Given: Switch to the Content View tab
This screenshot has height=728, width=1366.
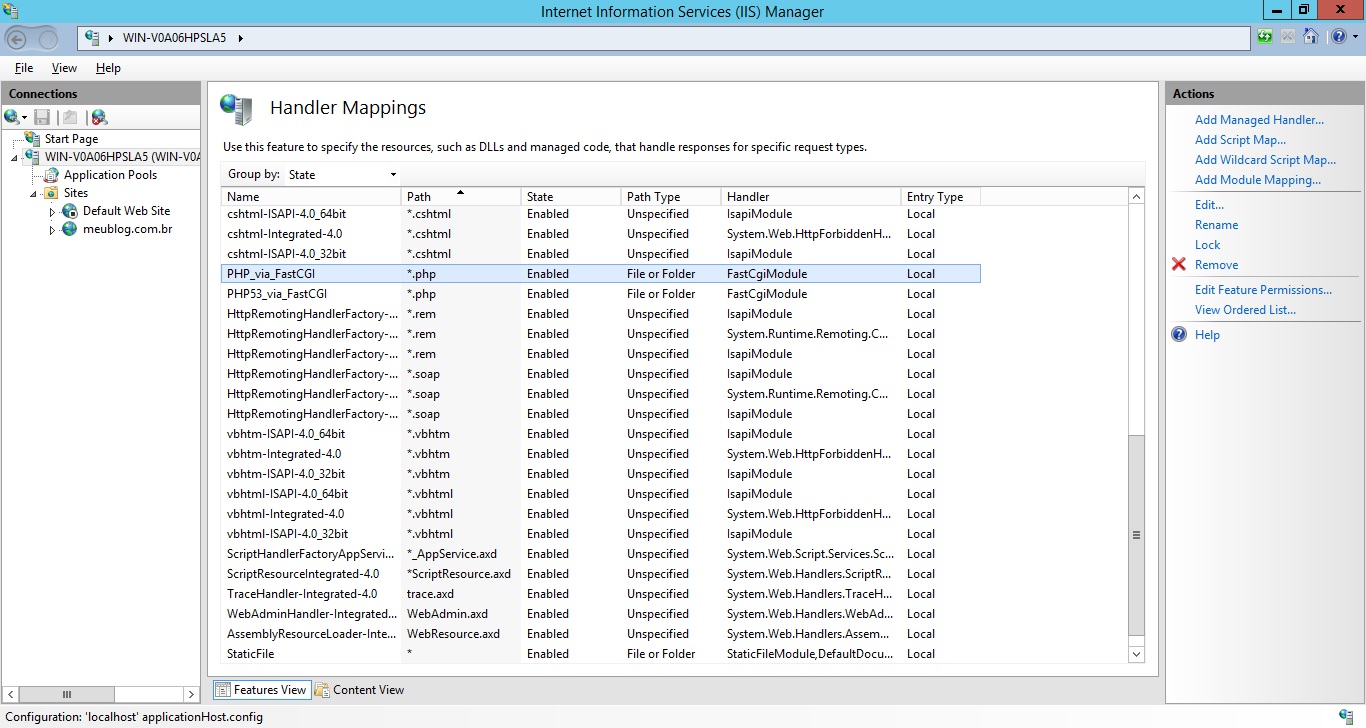Looking at the screenshot, I should [x=359, y=690].
